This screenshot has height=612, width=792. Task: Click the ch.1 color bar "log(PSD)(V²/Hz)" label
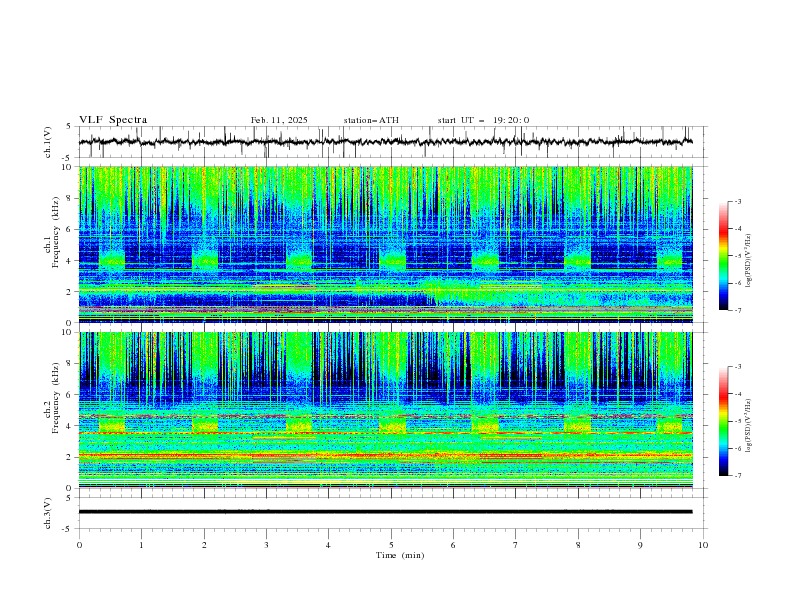pyautogui.click(x=749, y=261)
